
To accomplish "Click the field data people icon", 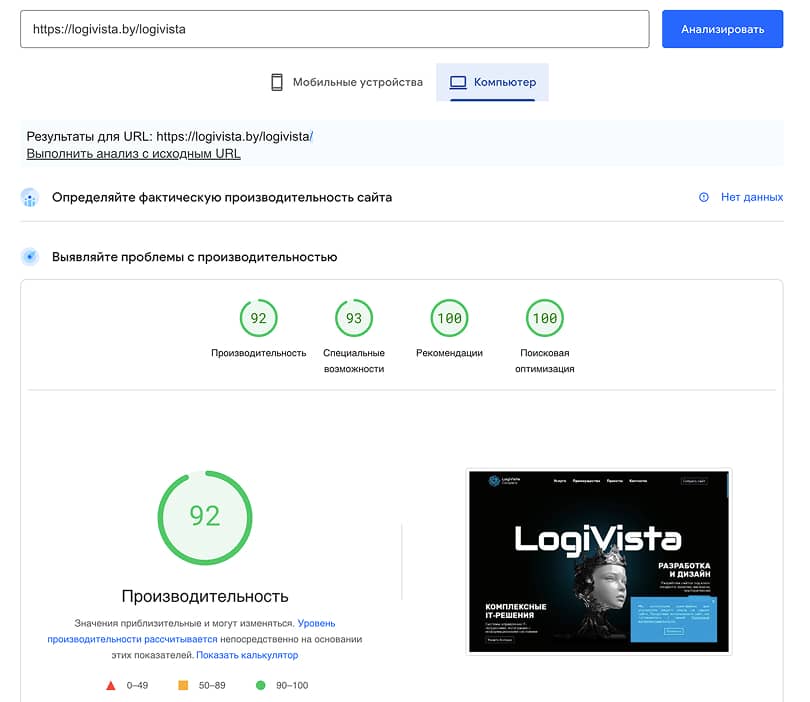I will pos(30,198).
